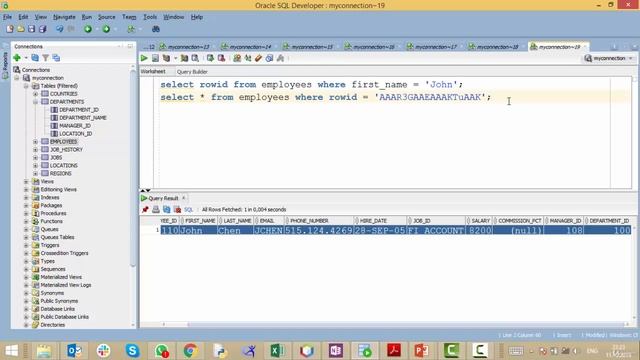Expand the EMPLOYEES table node

click(x=36, y=142)
